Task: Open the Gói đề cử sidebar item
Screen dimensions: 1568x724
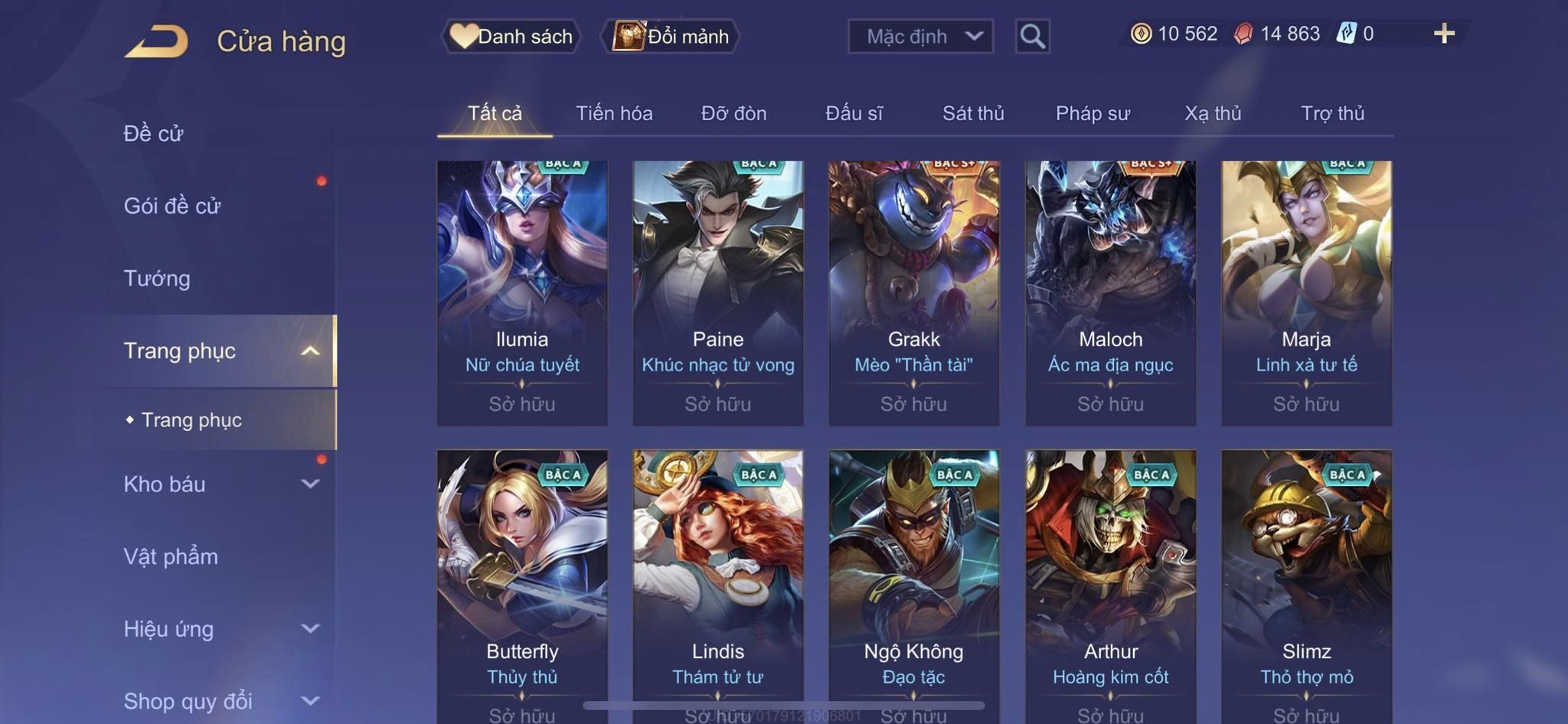Action: [x=172, y=206]
